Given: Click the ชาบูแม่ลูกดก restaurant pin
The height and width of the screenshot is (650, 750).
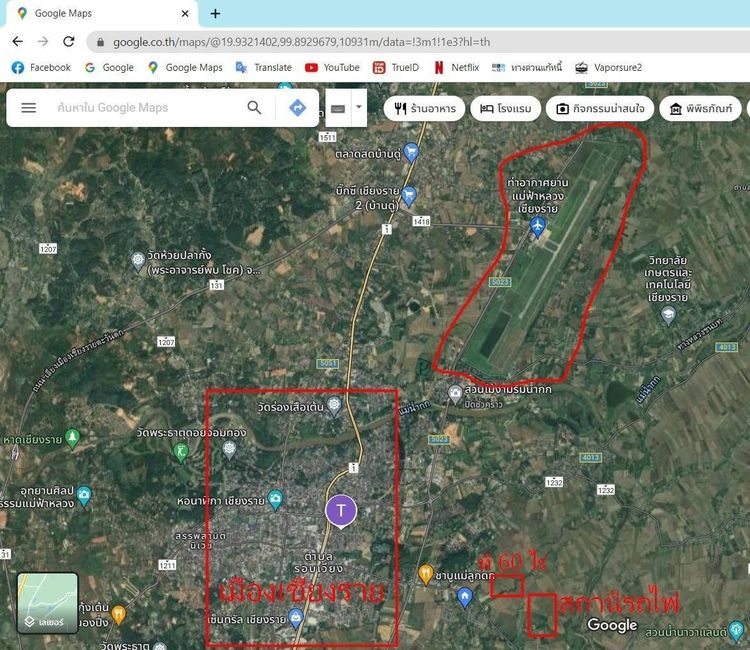Looking at the screenshot, I should pyautogui.click(x=426, y=574).
